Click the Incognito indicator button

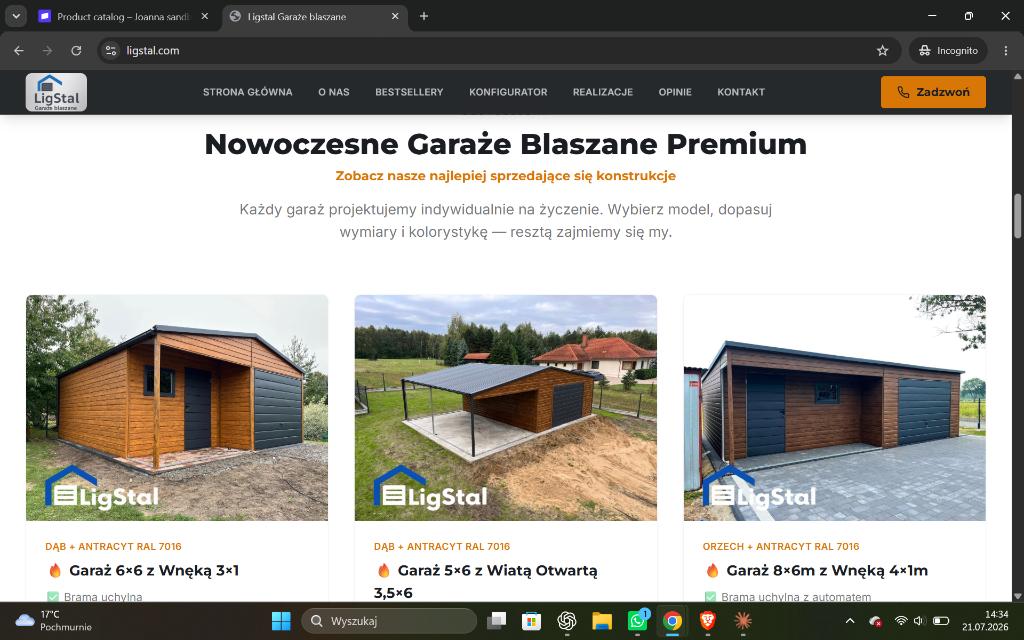pyautogui.click(x=948, y=50)
